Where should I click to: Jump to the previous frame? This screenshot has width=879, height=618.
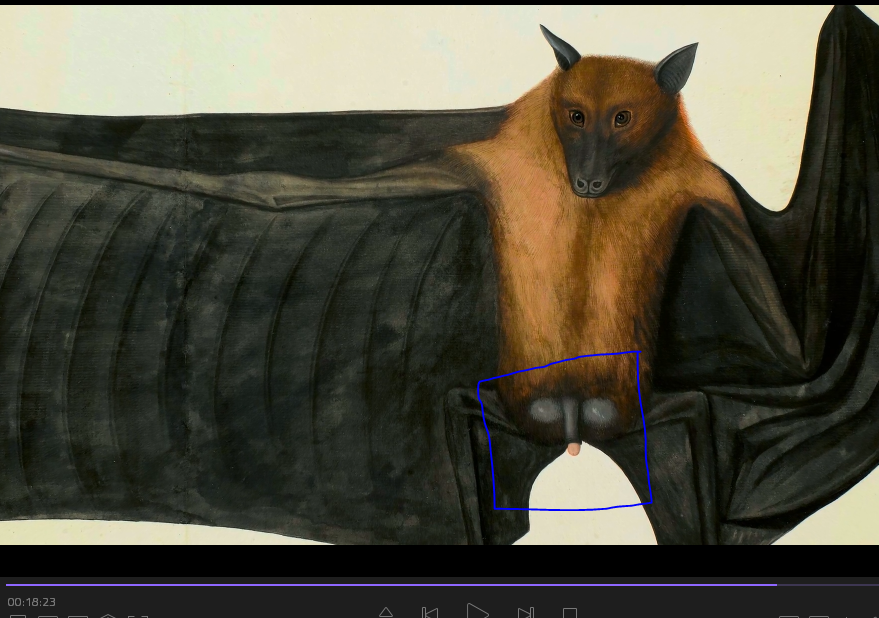click(430, 612)
